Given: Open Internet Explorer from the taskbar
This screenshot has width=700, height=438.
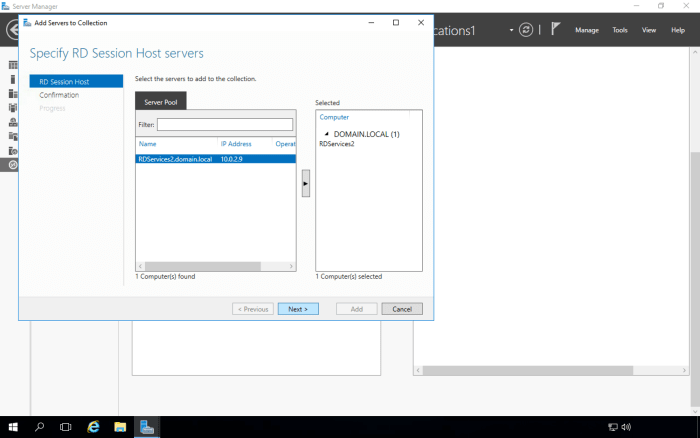Looking at the screenshot, I should (x=93, y=427).
